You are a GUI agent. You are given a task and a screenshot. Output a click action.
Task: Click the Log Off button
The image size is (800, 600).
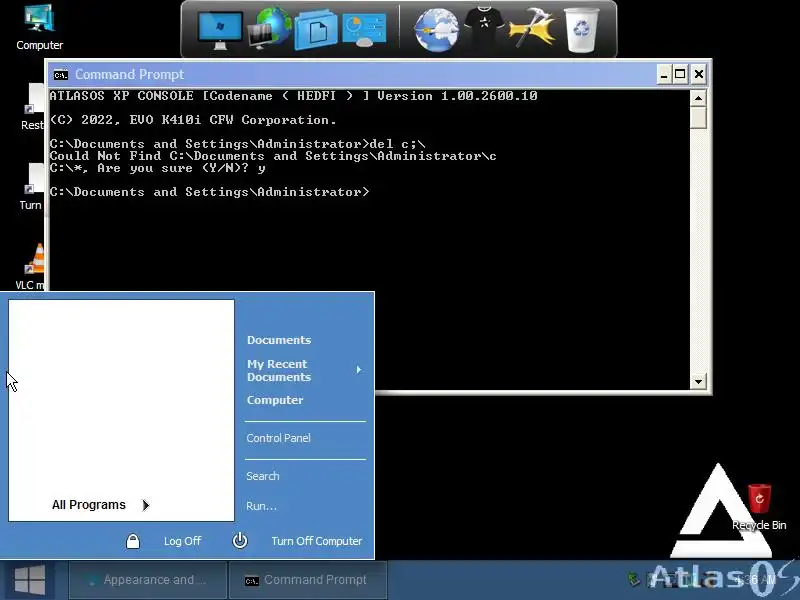183,541
